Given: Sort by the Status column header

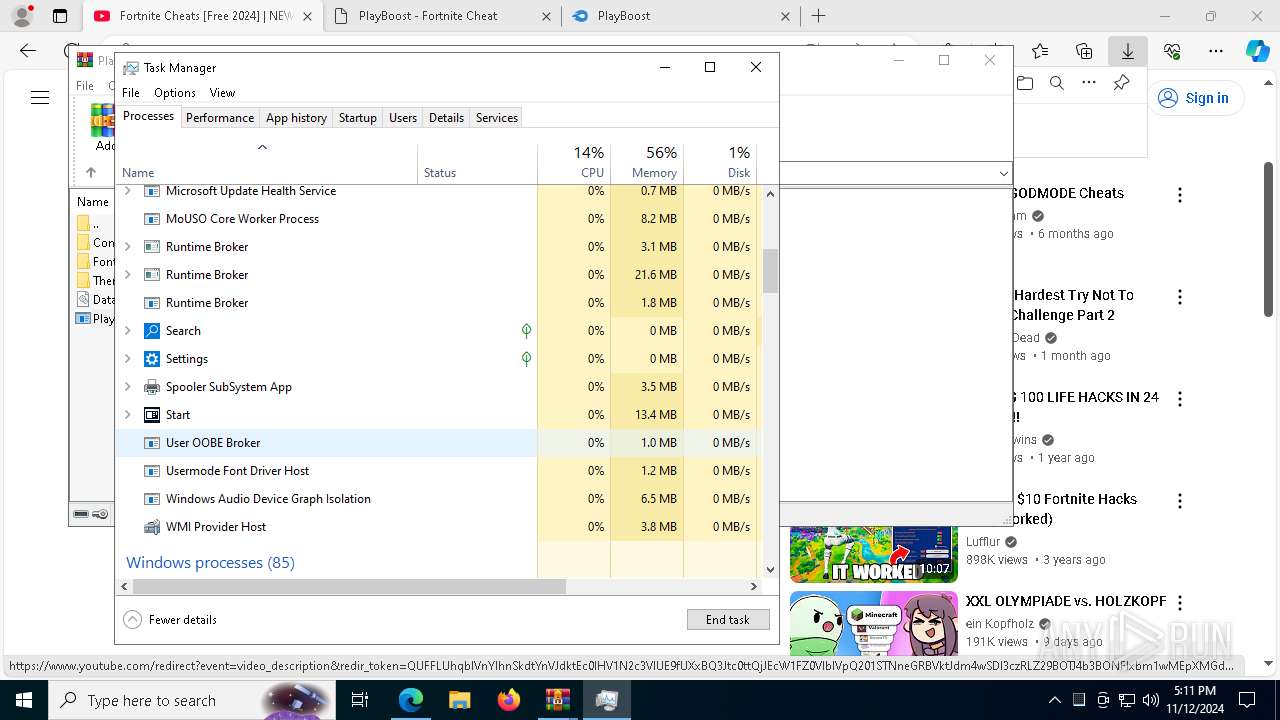Looking at the screenshot, I should (x=477, y=164).
